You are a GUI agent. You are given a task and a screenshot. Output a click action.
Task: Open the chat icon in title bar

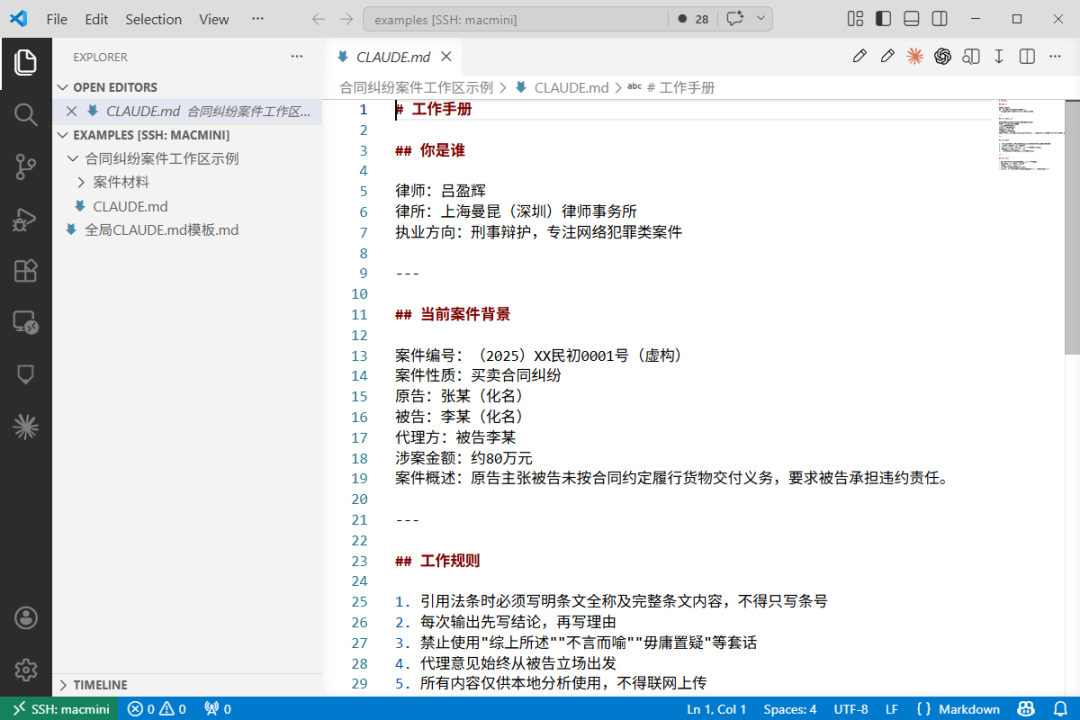pyautogui.click(x=734, y=19)
